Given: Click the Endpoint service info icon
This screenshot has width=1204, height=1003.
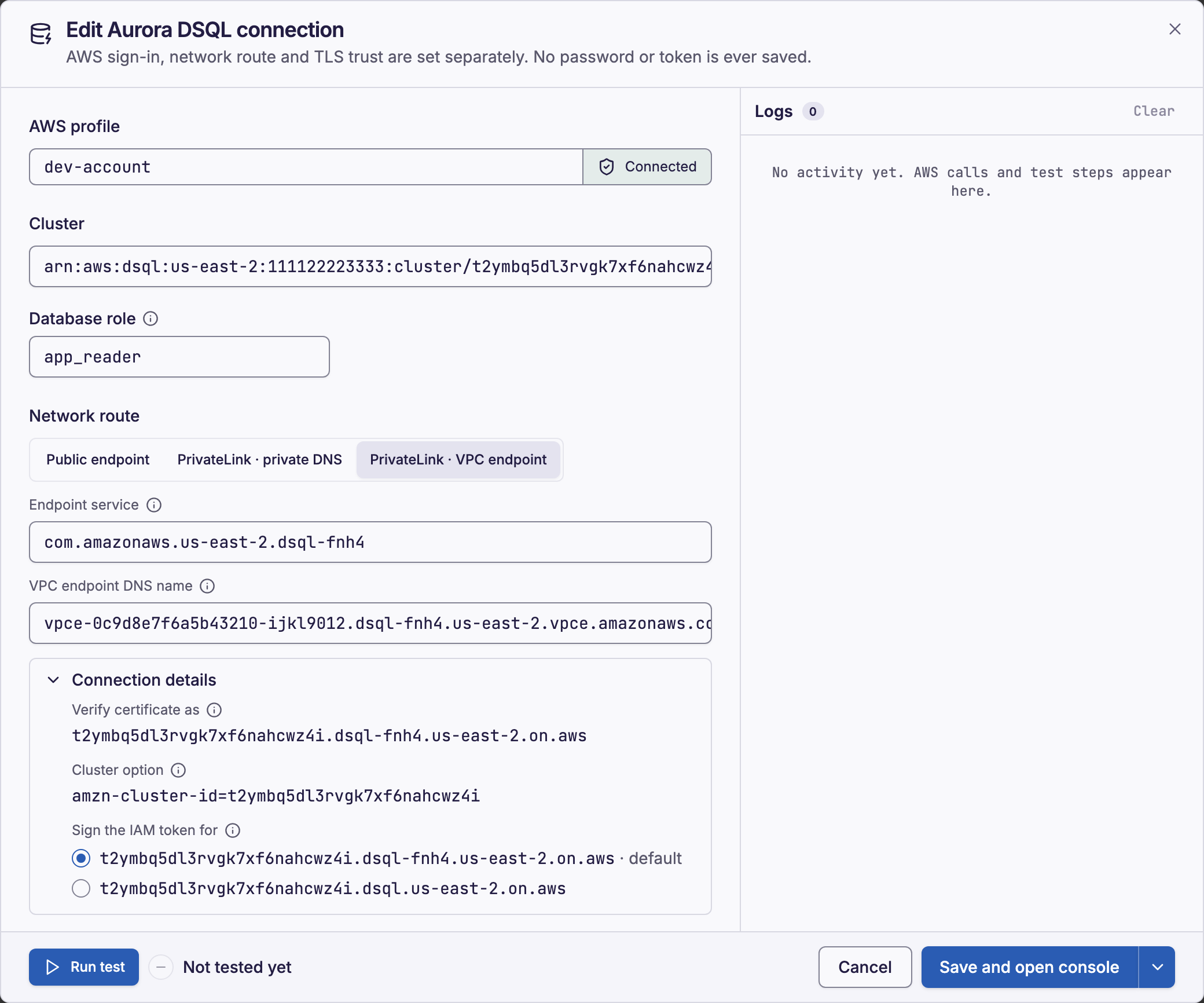Looking at the screenshot, I should click(x=154, y=505).
